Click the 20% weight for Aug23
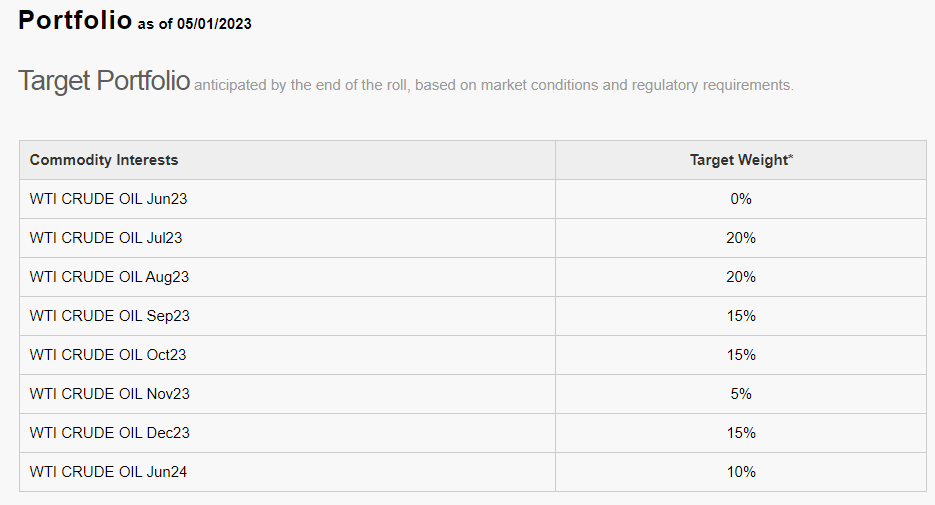935x505 pixels. pyautogui.click(x=741, y=277)
